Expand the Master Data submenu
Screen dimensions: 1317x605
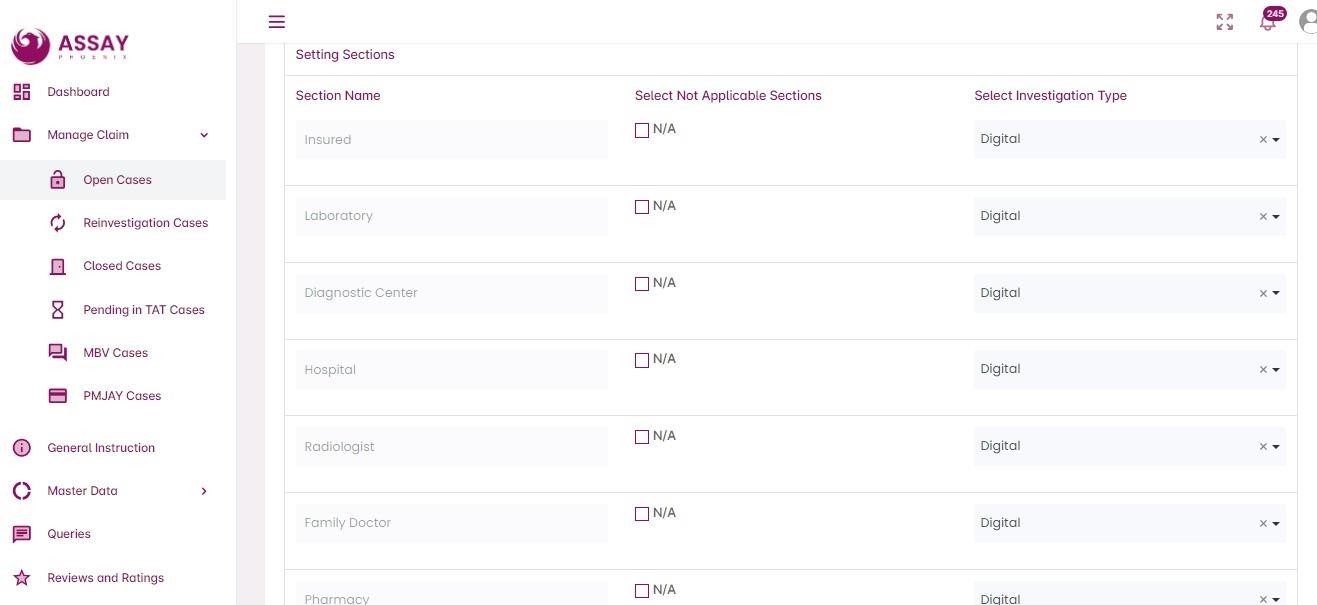click(204, 491)
